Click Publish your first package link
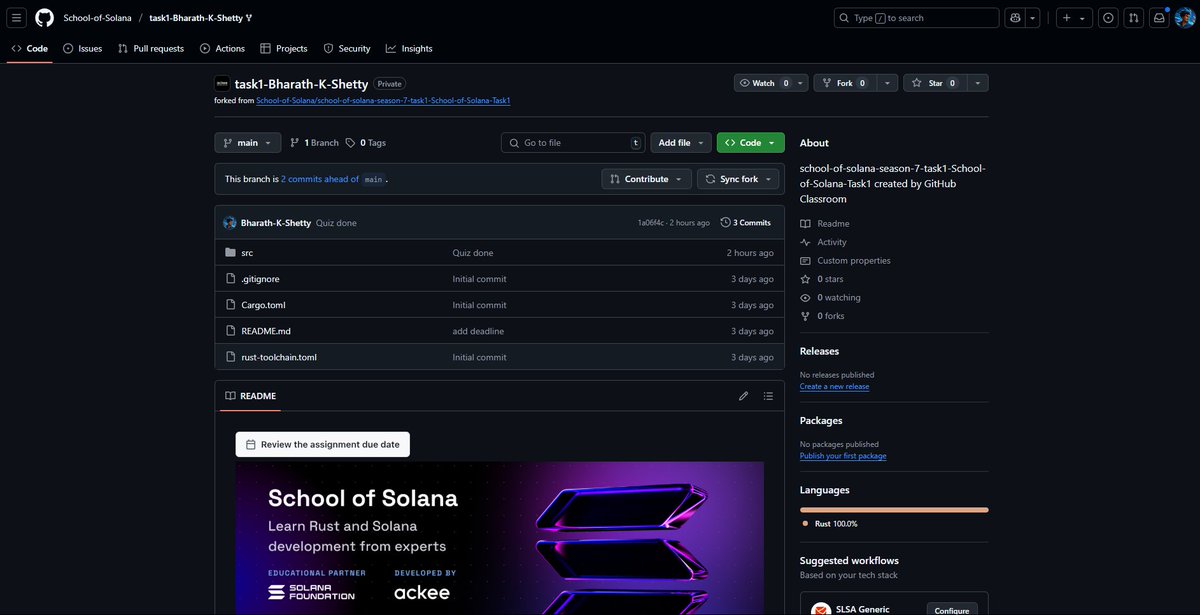 843,456
